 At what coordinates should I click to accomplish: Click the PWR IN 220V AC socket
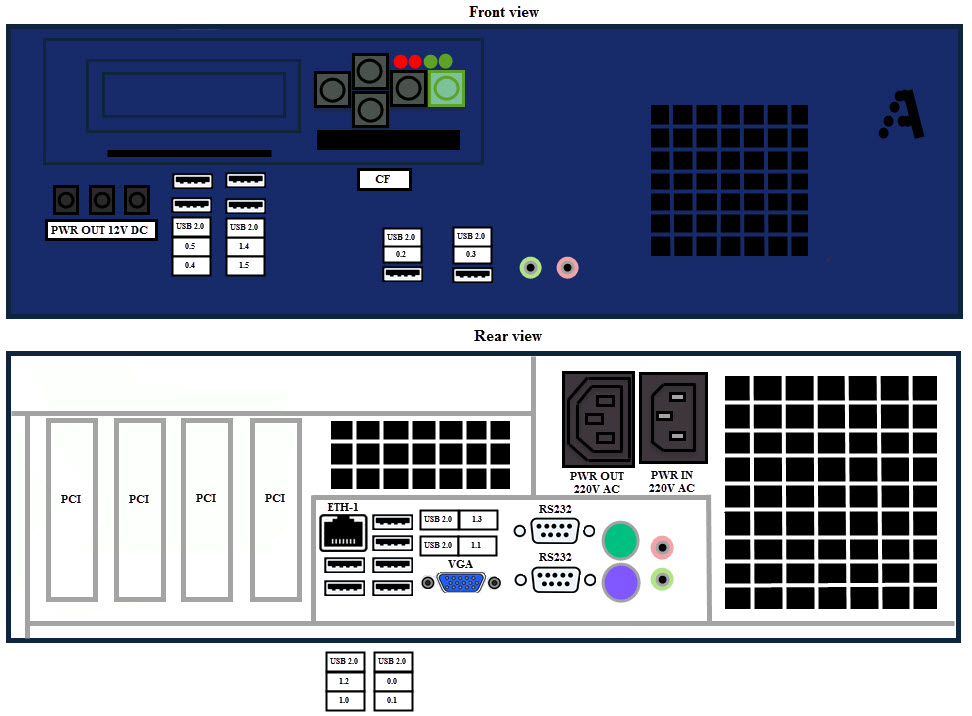pyautogui.click(x=673, y=418)
